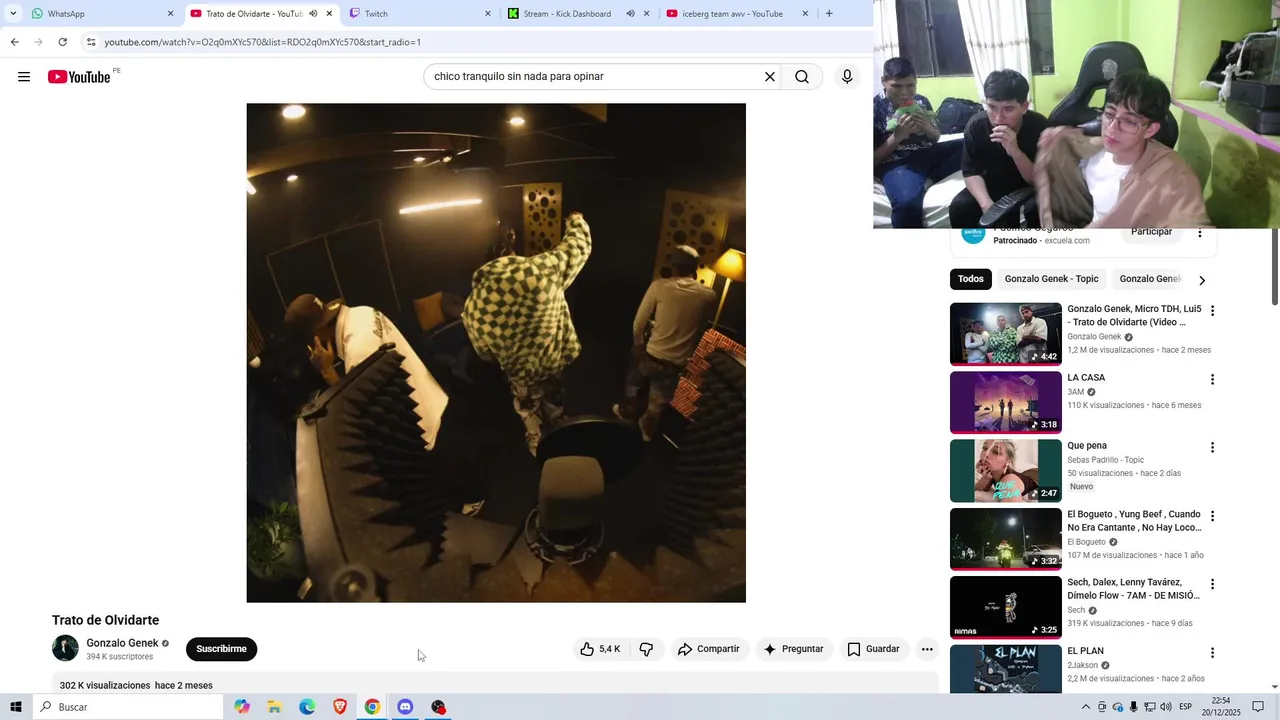The width and height of the screenshot is (1280, 720).
Task: Open options for EL PLAN video
Action: [1212, 653]
